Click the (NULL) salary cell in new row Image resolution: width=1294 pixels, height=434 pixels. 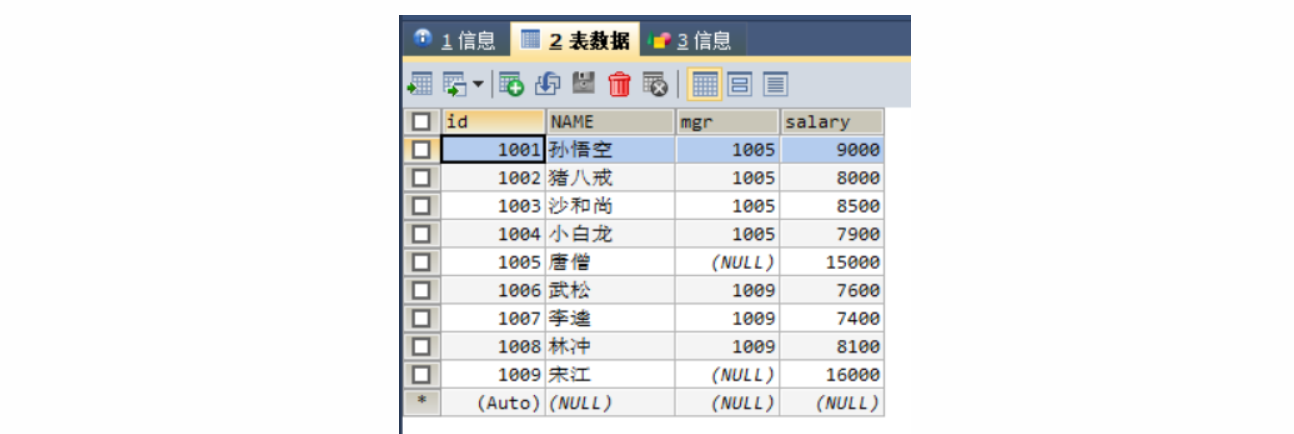point(832,403)
